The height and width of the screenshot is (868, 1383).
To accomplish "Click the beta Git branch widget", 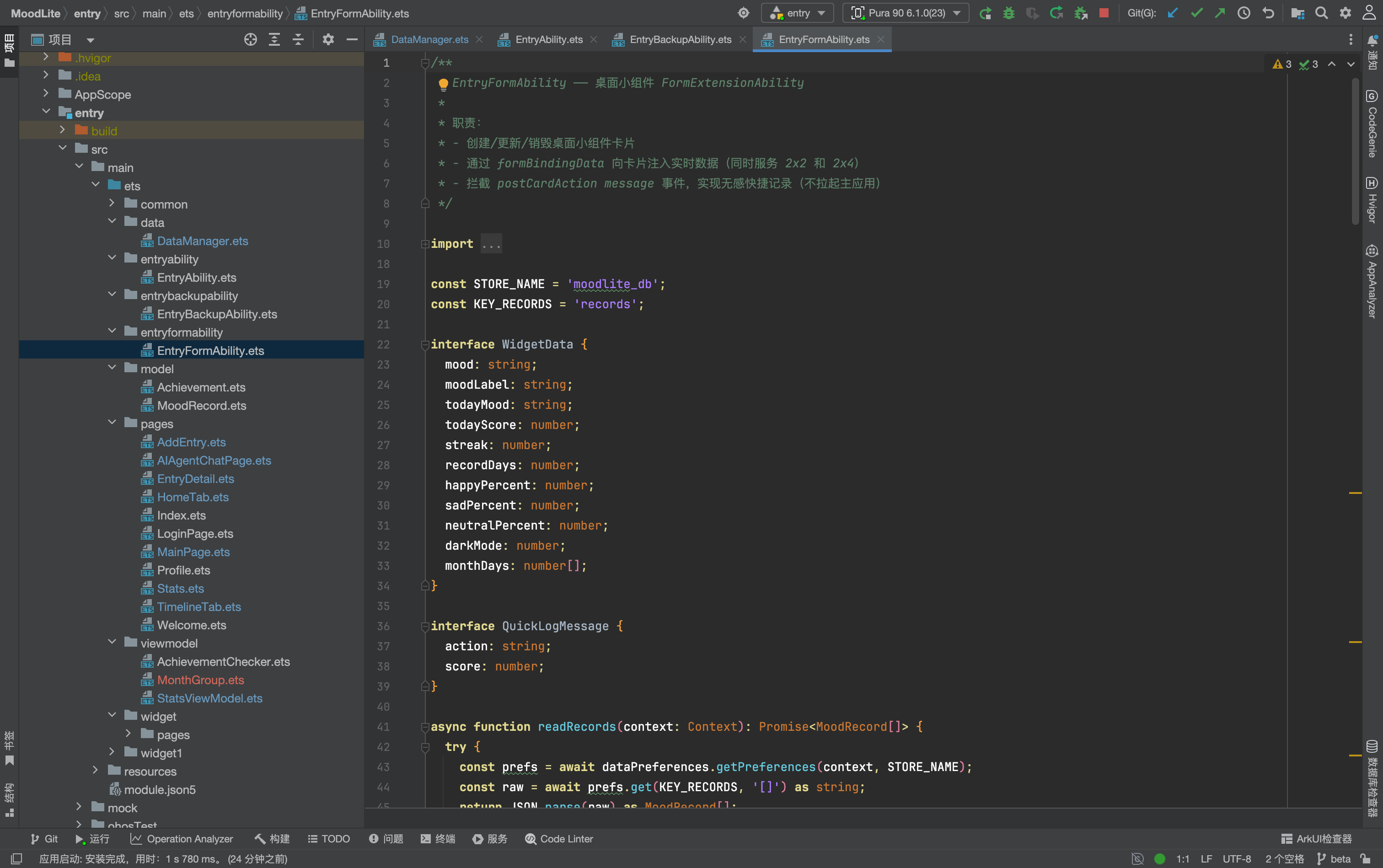I will [x=1334, y=859].
